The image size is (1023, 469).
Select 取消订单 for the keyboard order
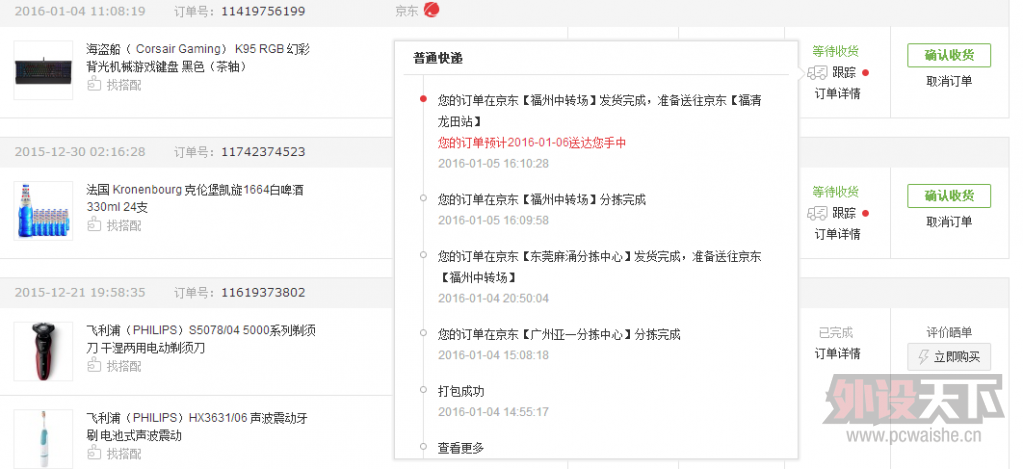948,82
